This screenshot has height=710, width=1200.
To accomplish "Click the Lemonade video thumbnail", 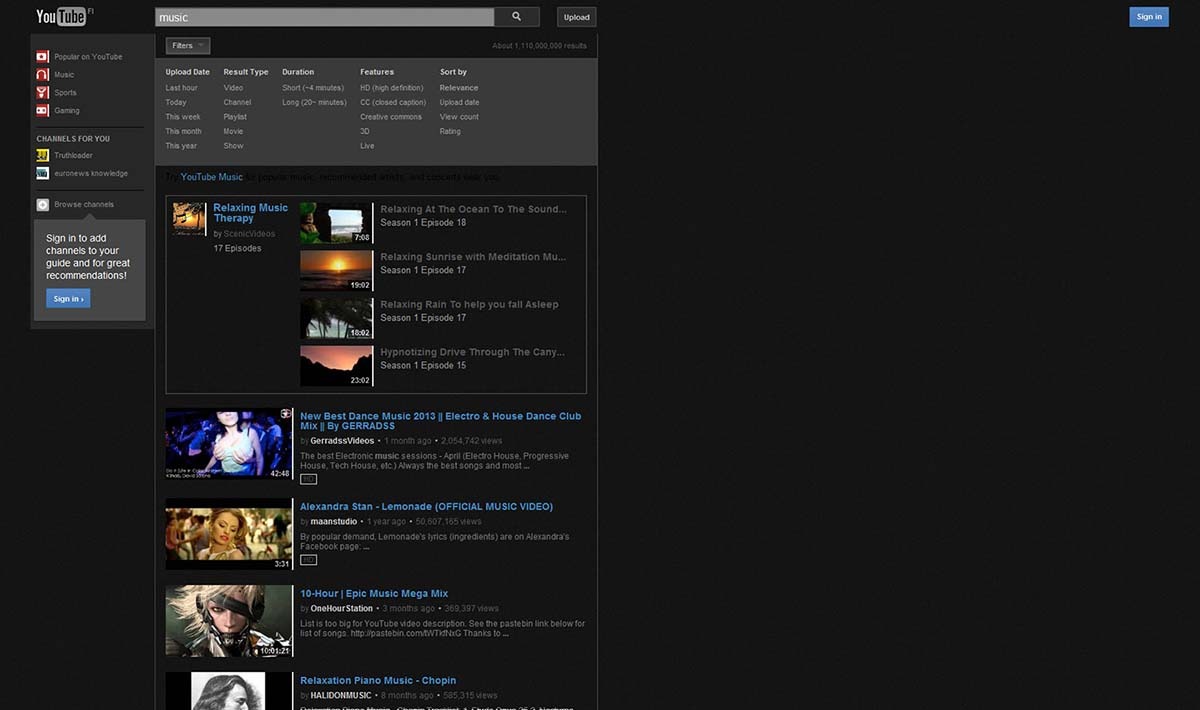I will pyautogui.click(x=229, y=534).
